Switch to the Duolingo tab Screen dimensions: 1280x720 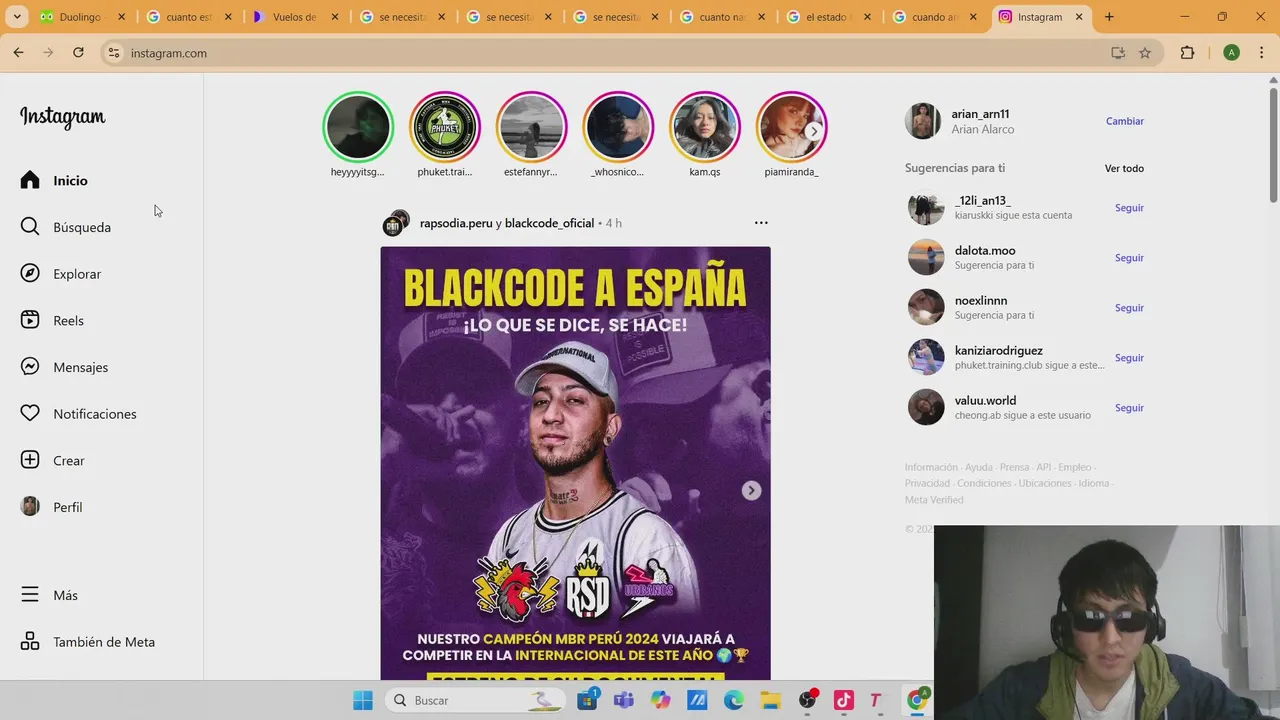pos(82,17)
